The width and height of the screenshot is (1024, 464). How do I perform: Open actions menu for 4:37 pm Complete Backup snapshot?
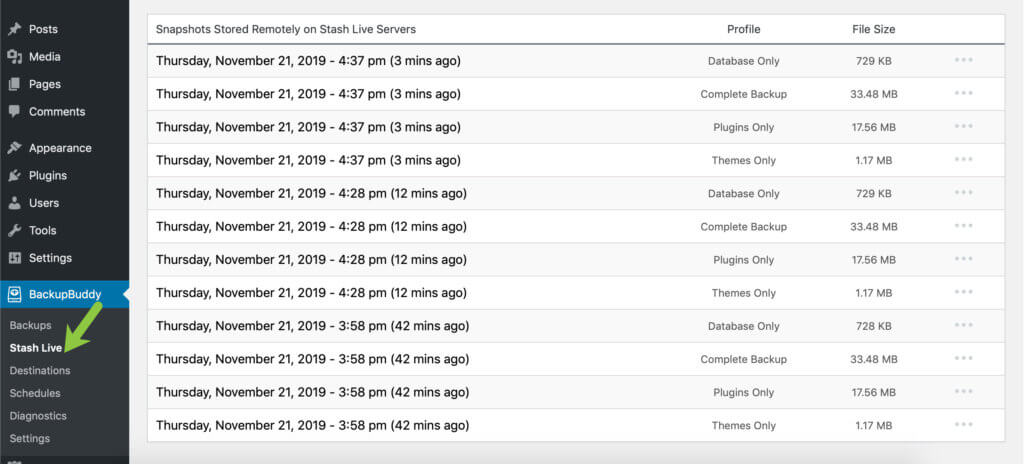point(963,93)
